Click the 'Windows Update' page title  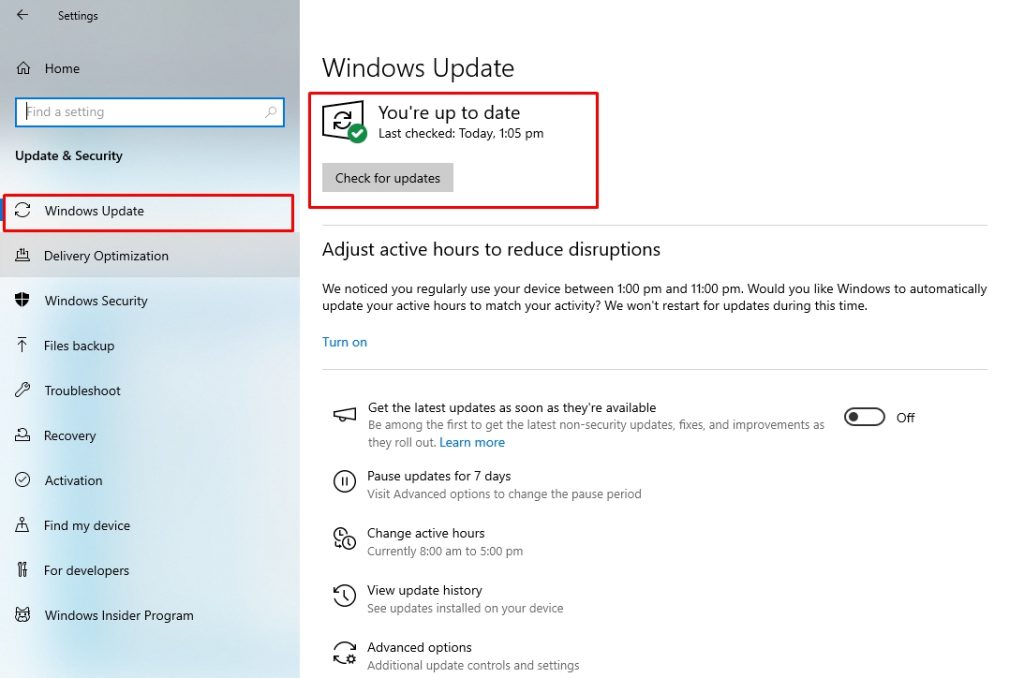tap(418, 68)
